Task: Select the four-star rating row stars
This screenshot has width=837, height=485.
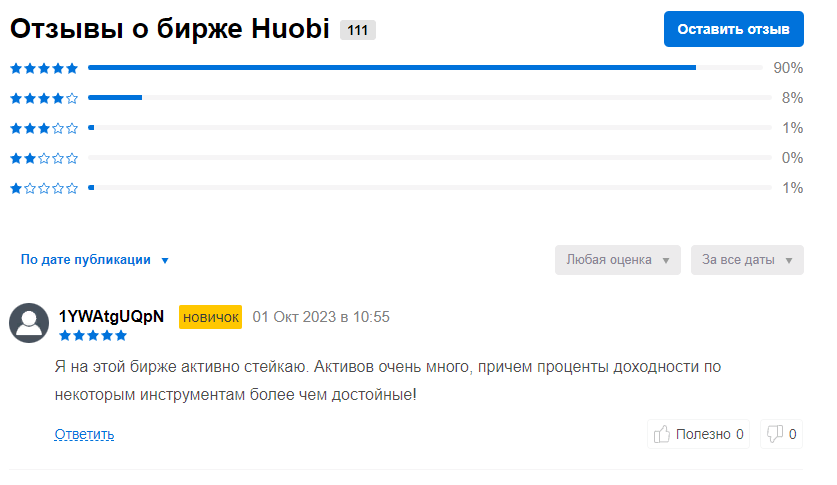Action: coord(44,98)
